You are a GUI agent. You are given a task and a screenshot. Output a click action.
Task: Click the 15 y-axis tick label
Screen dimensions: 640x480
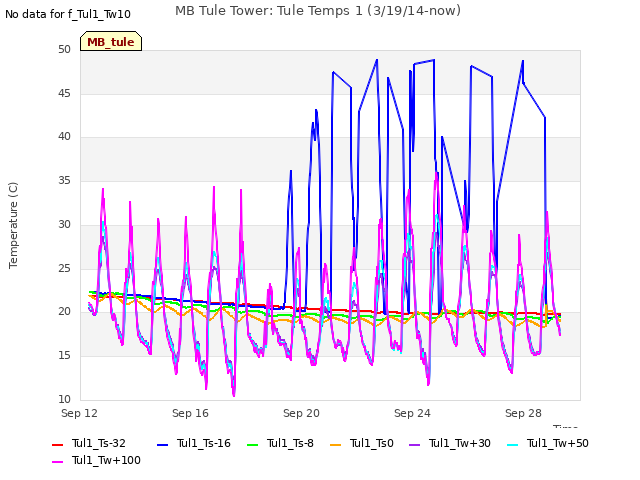click(x=64, y=356)
